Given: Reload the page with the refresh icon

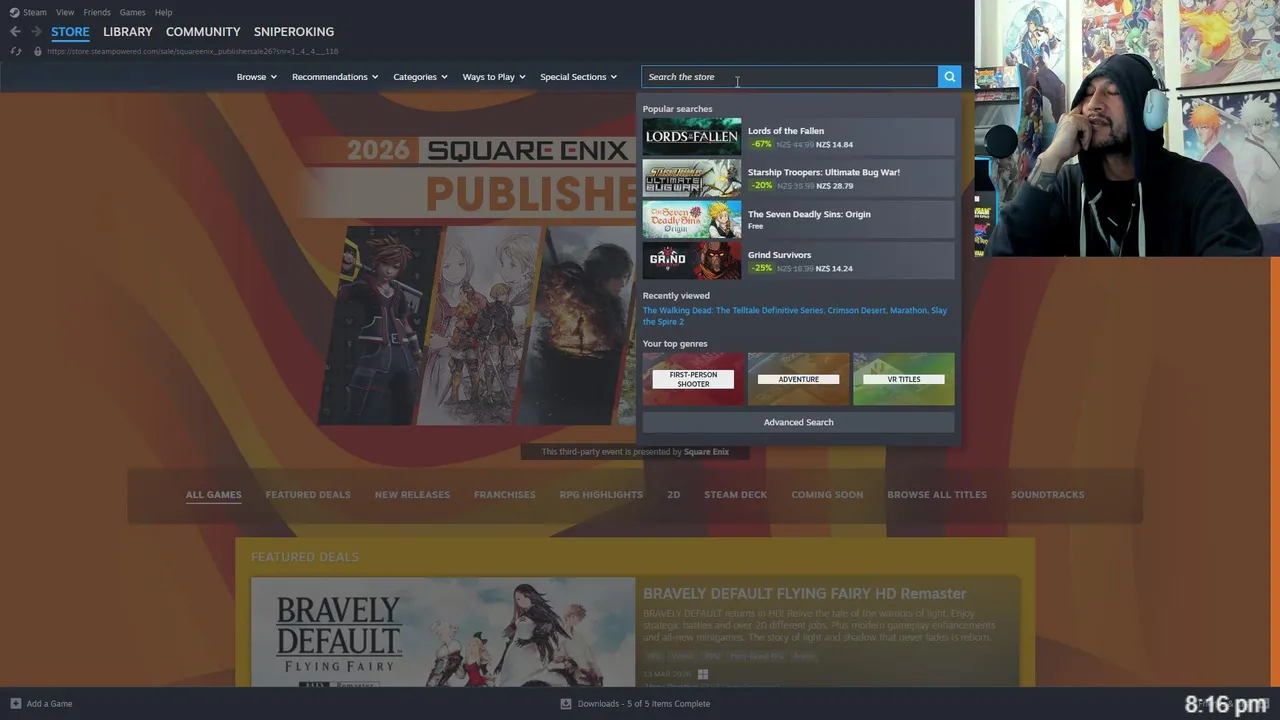Looking at the screenshot, I should pos(15,51).
